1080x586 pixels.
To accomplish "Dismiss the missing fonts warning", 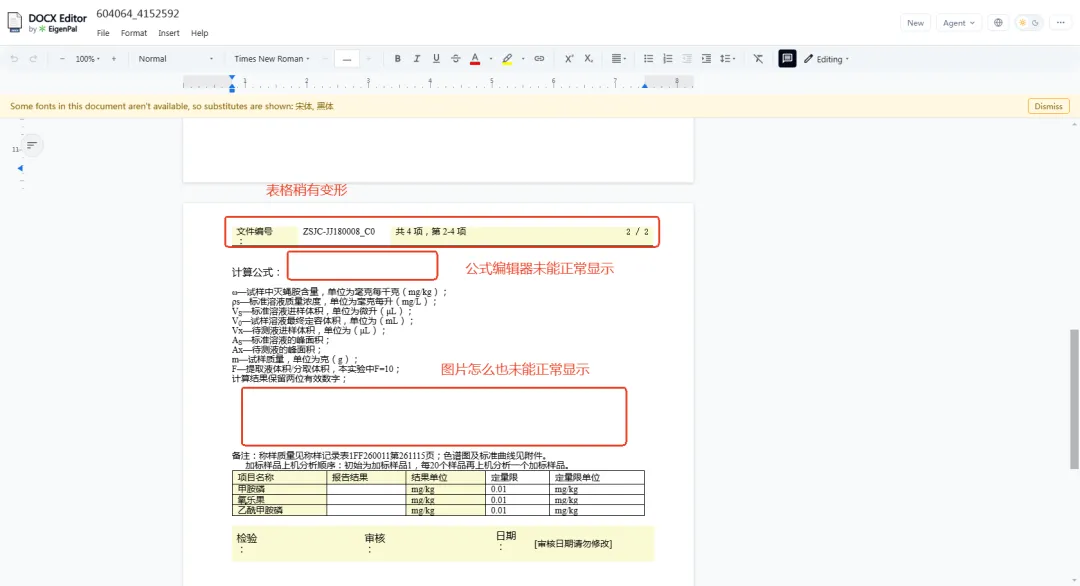I will [1048, 106].
